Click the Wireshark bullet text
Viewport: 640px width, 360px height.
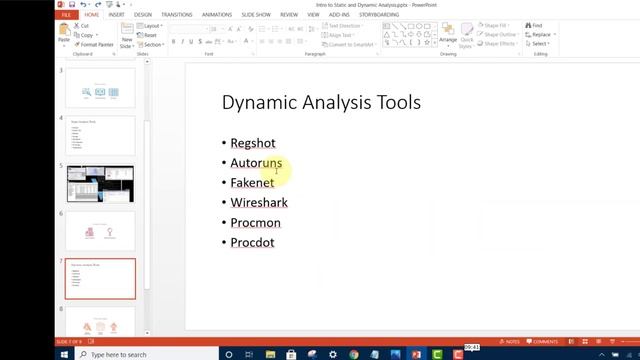(259, 202)
